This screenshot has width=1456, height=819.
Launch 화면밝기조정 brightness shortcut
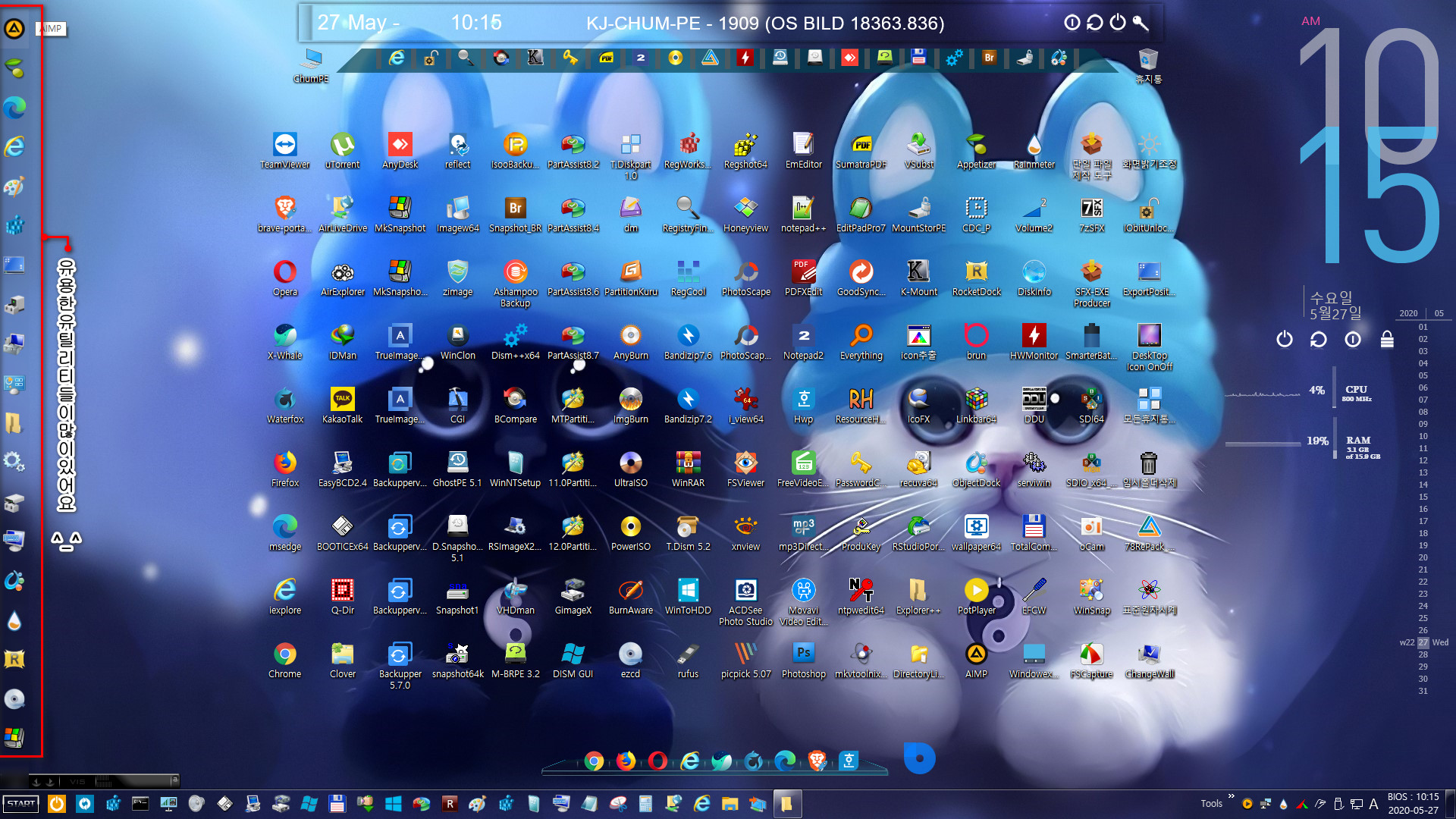coord(1150,150)
